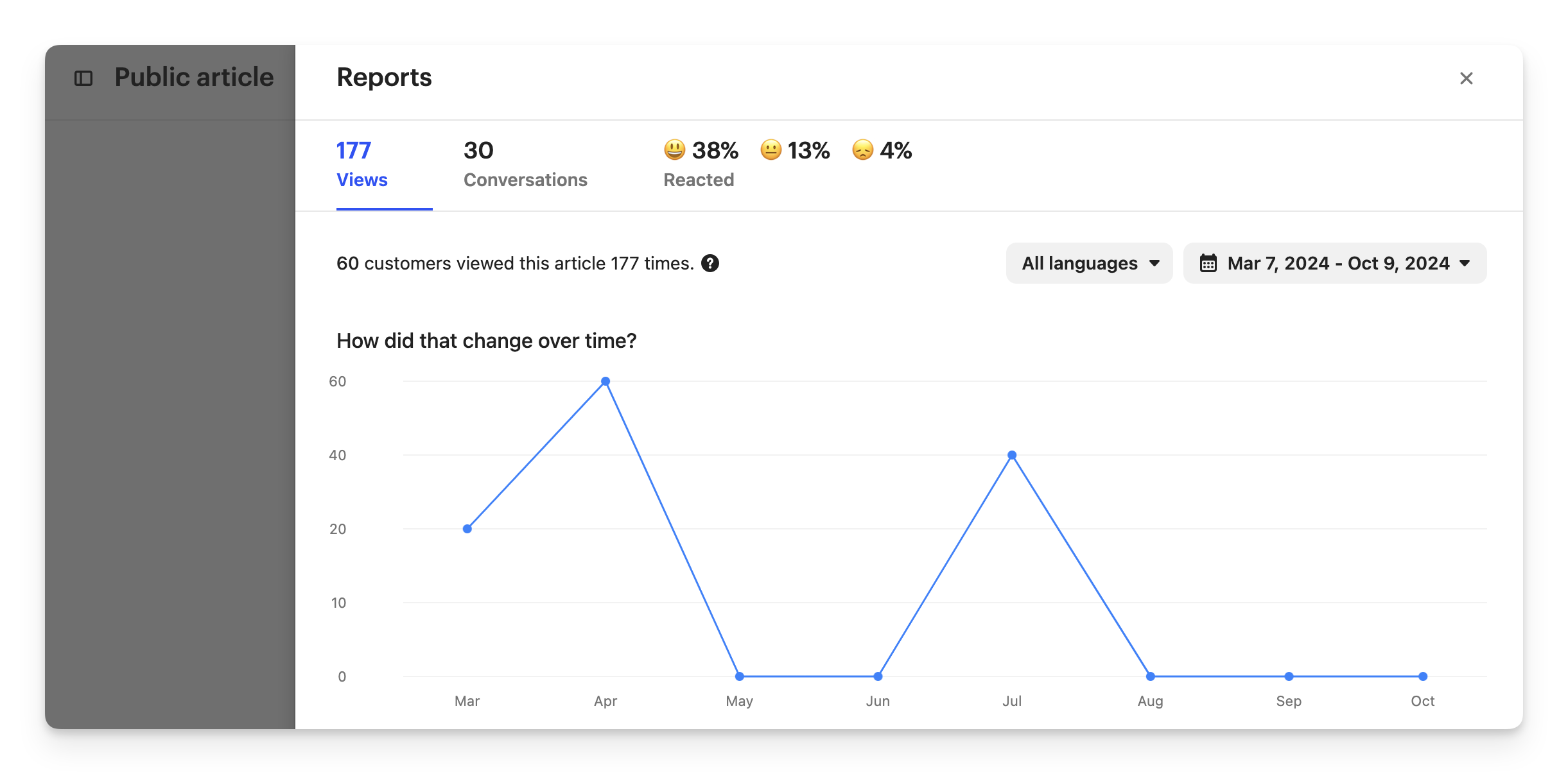Click the April data point on chart
The height and width of the screenshot is (774, 1568).
coord(605,381)
